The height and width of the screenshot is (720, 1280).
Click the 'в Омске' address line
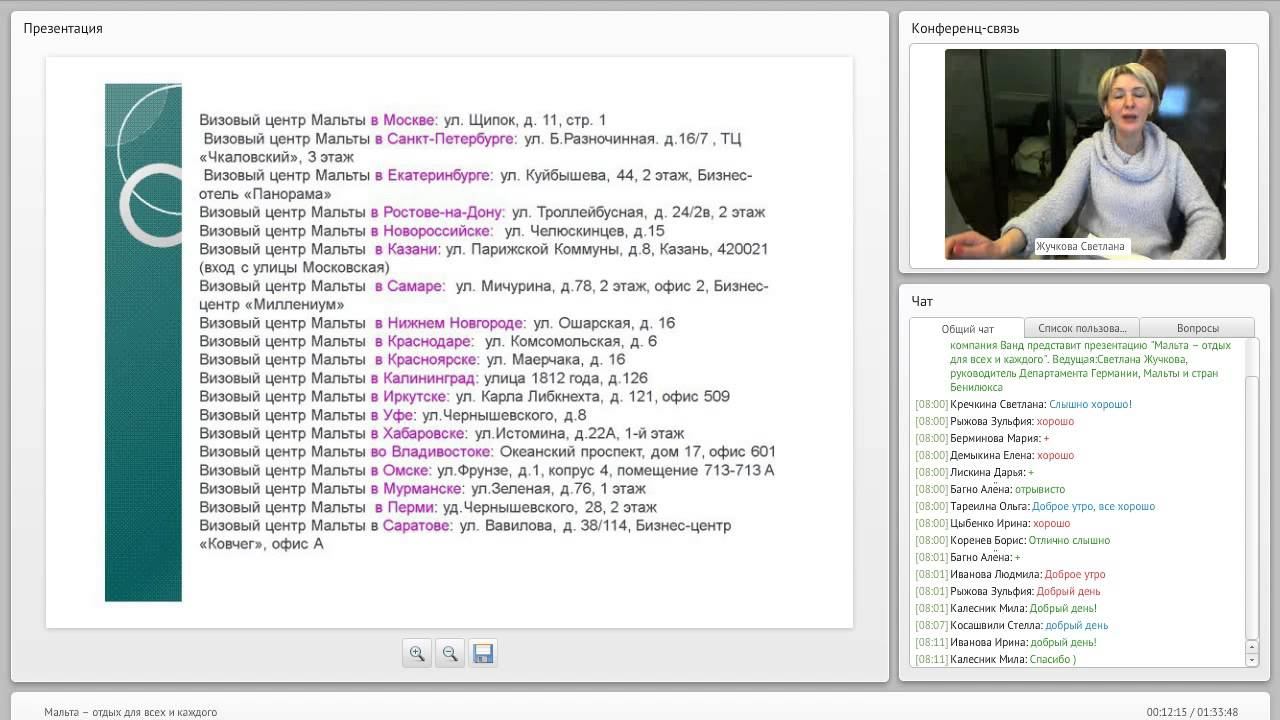[x=487, y=470]
